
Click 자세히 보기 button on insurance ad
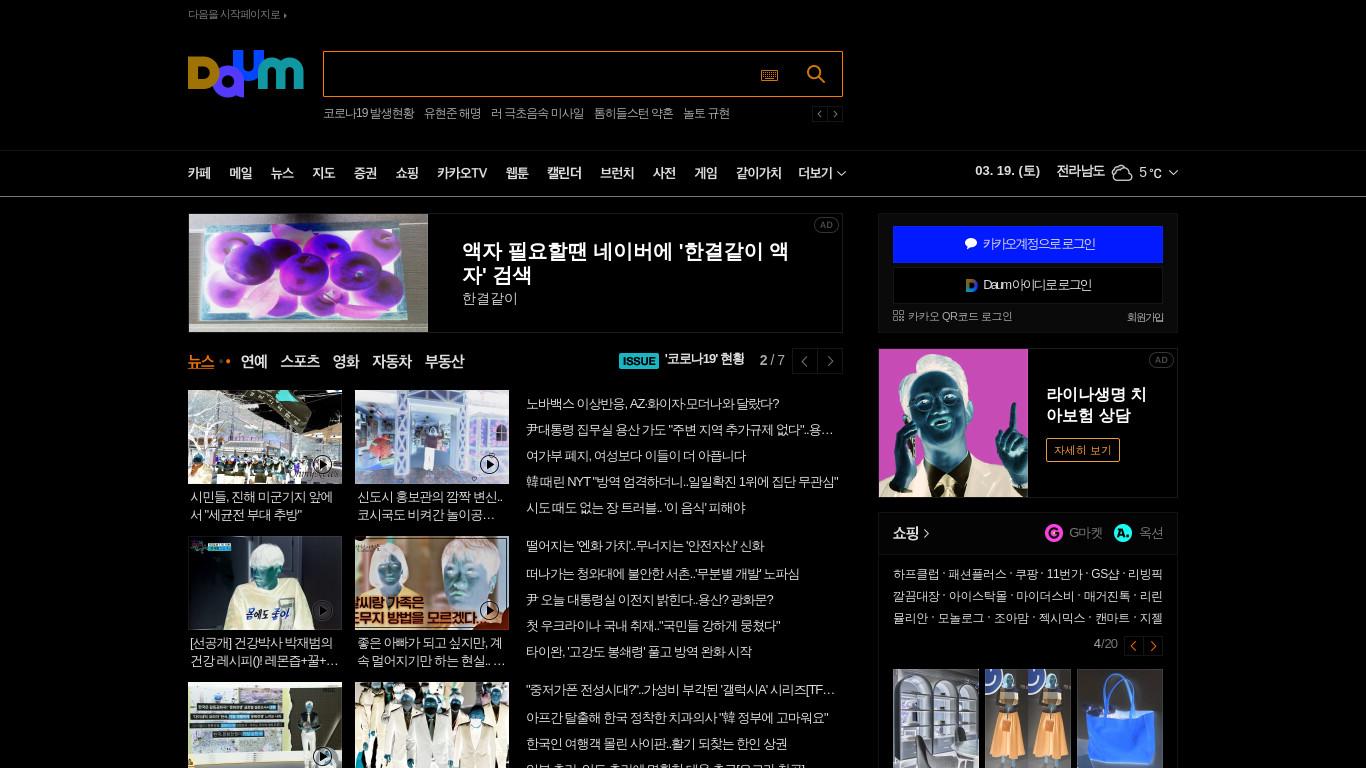1083,450
